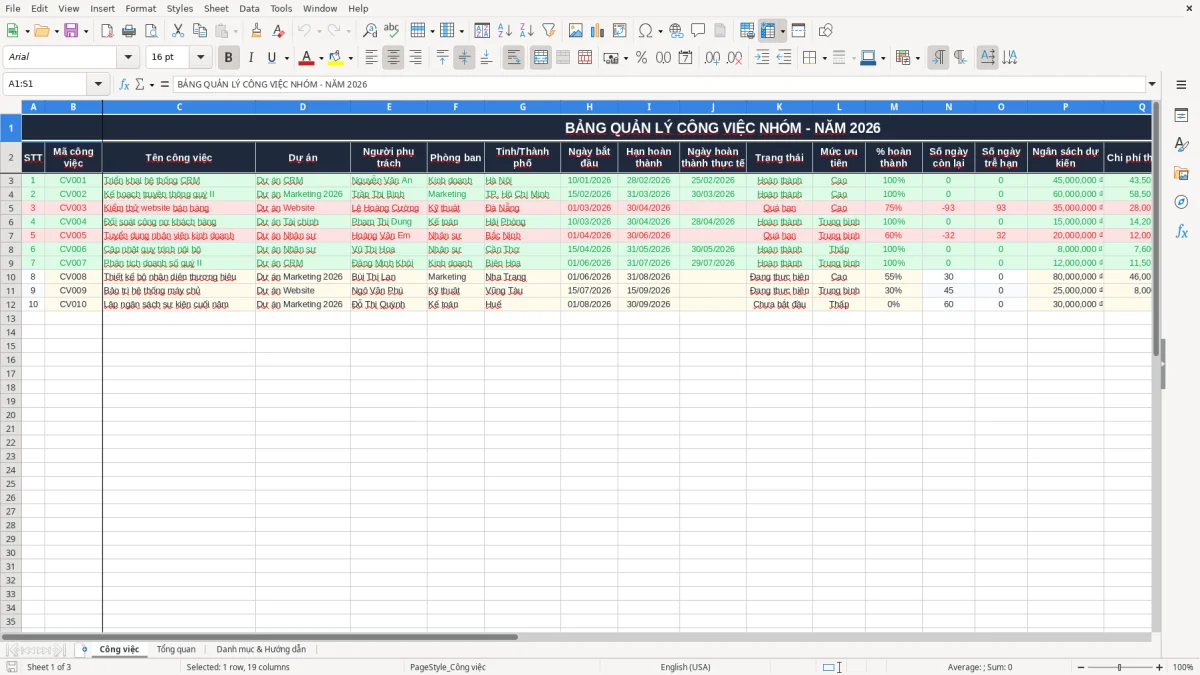Click the Zoom In plus button

point(1159,667)
